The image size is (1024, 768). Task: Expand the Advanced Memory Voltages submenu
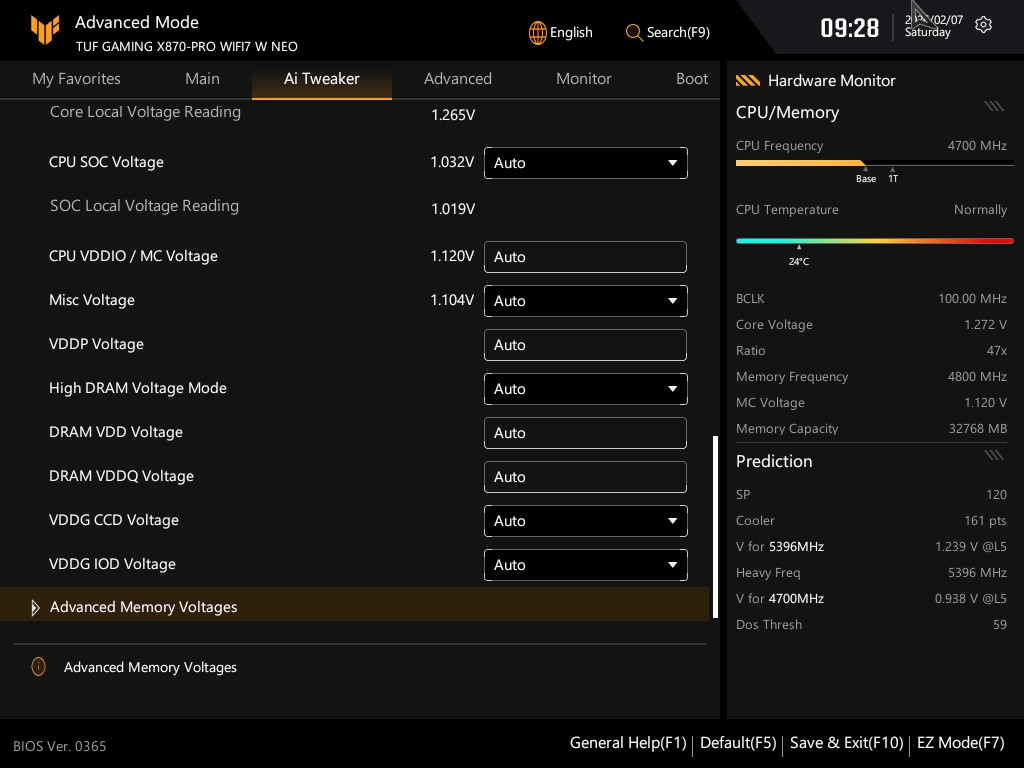[x=143, y=607]
